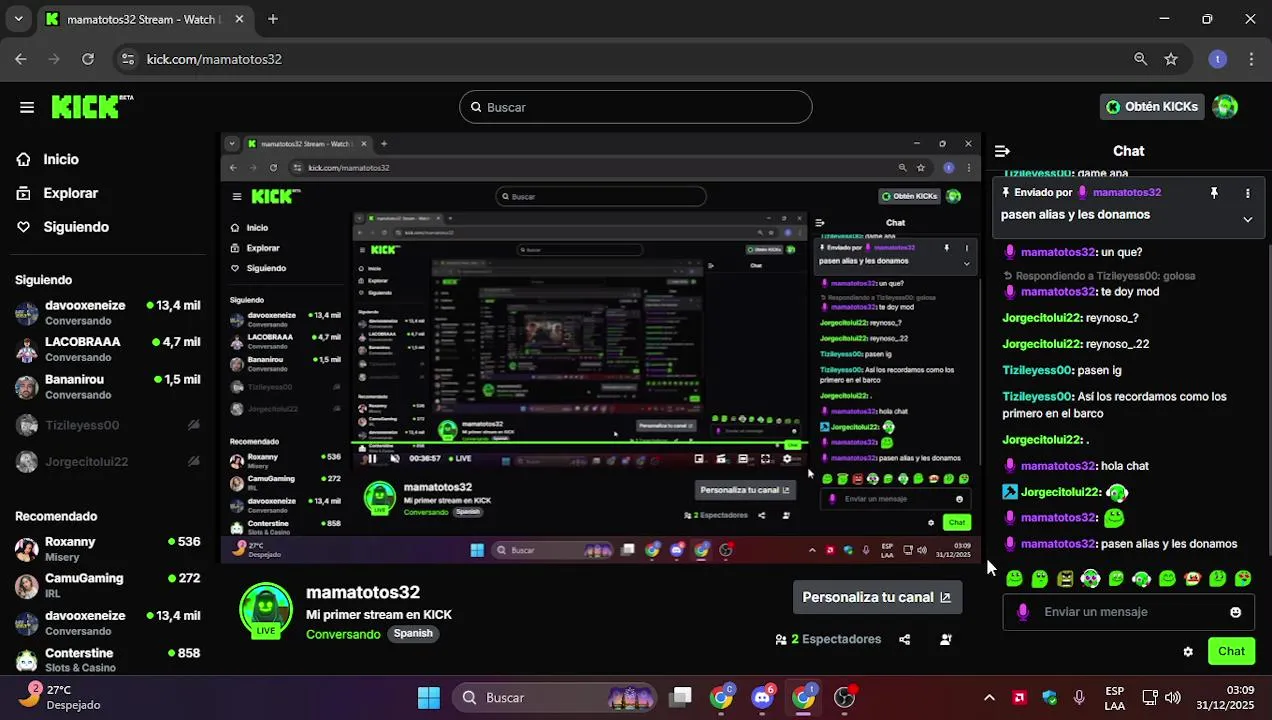Select the mamatotos32 Stream browser tab
The image size is (1272, 720).
point(145,19)
